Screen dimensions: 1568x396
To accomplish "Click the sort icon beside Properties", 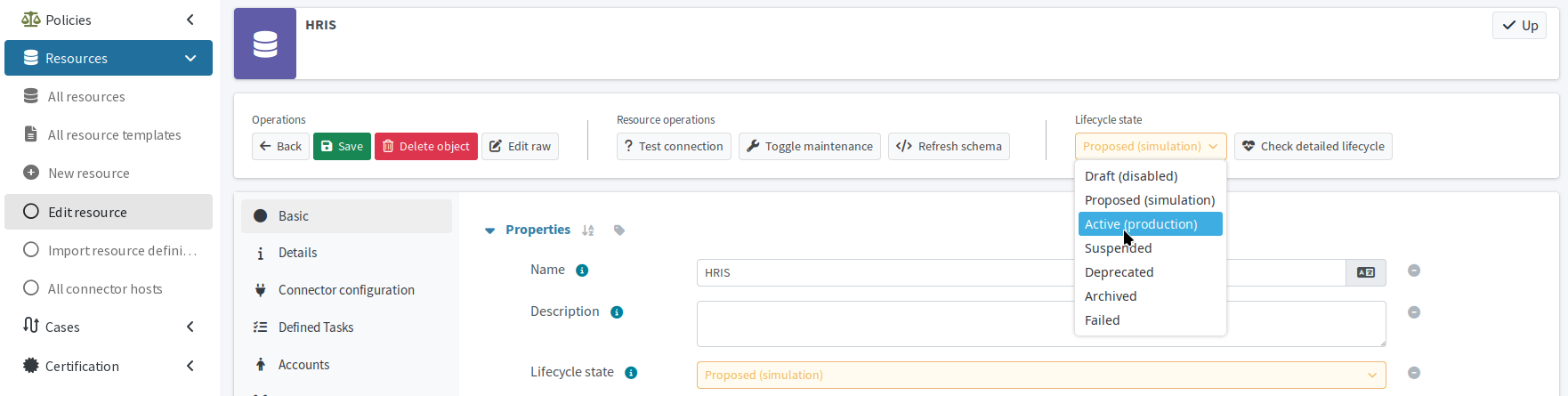I will pos(587,230).
